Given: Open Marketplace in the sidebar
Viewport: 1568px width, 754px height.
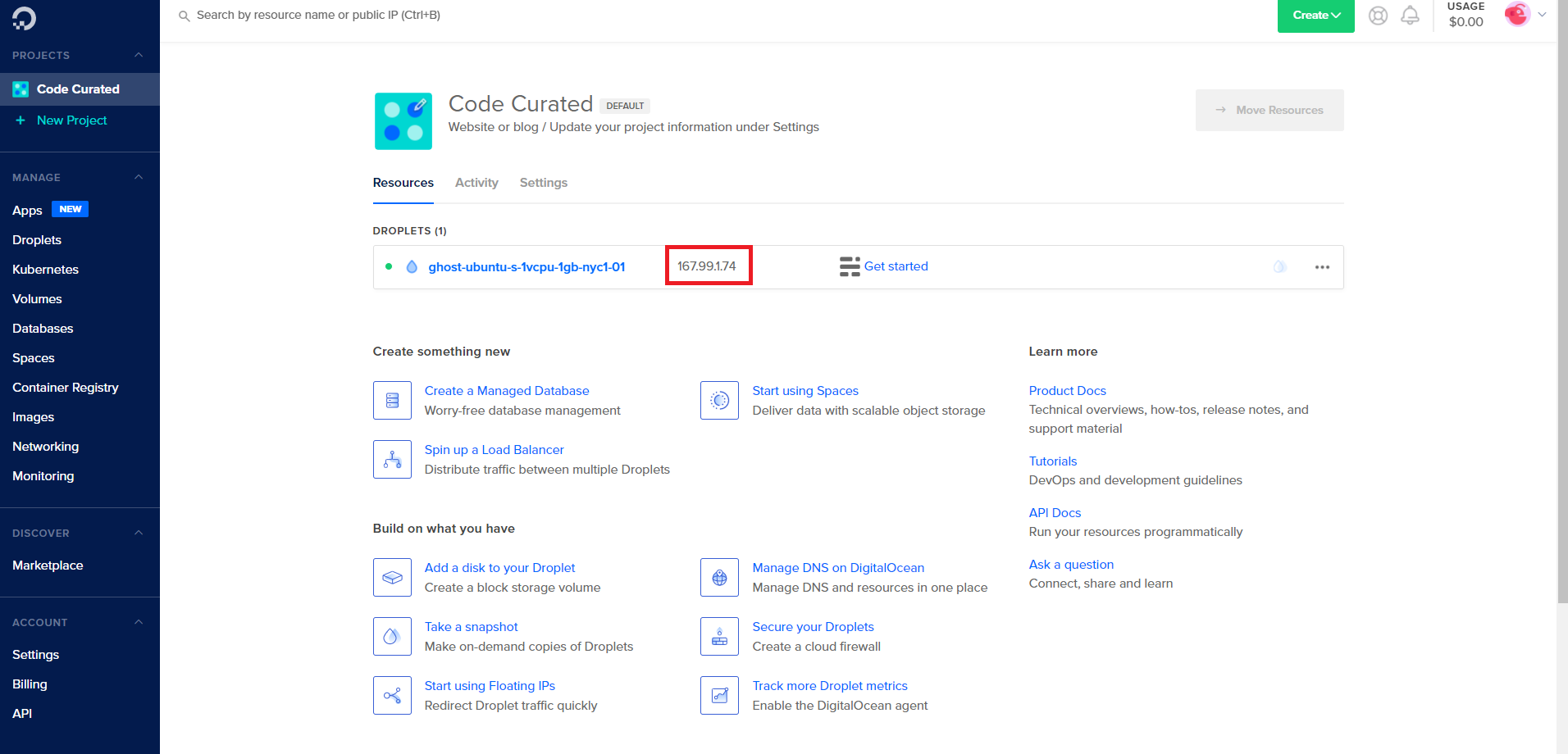Looking at the screenshot, I should [x=48, y=565].
